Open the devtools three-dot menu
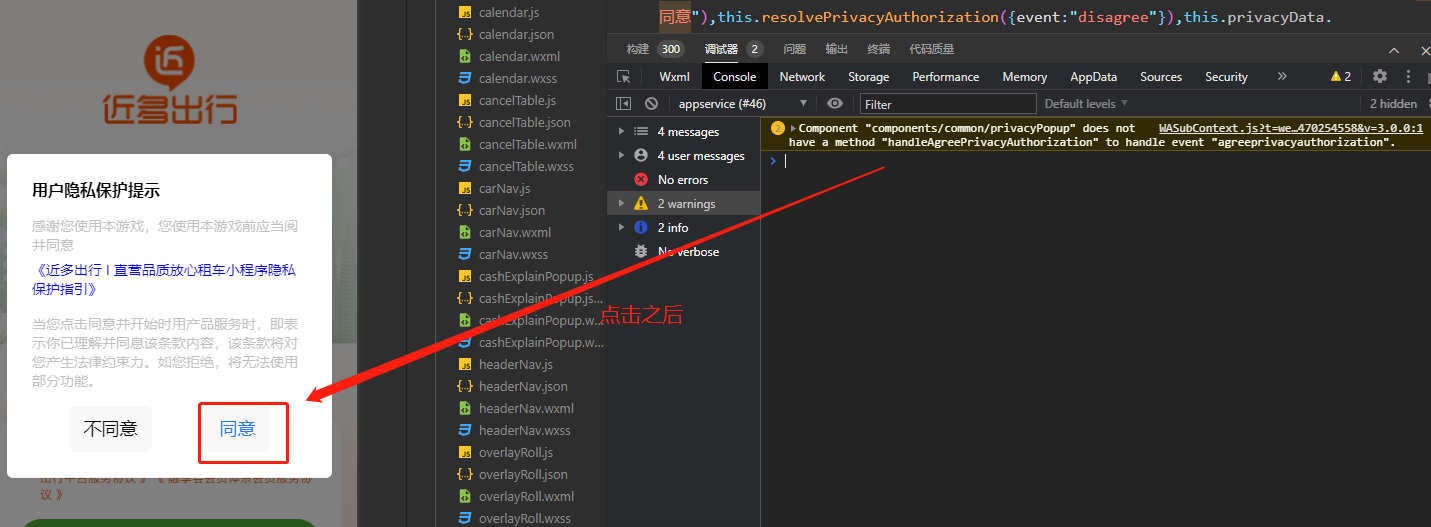 point(1409,76)
